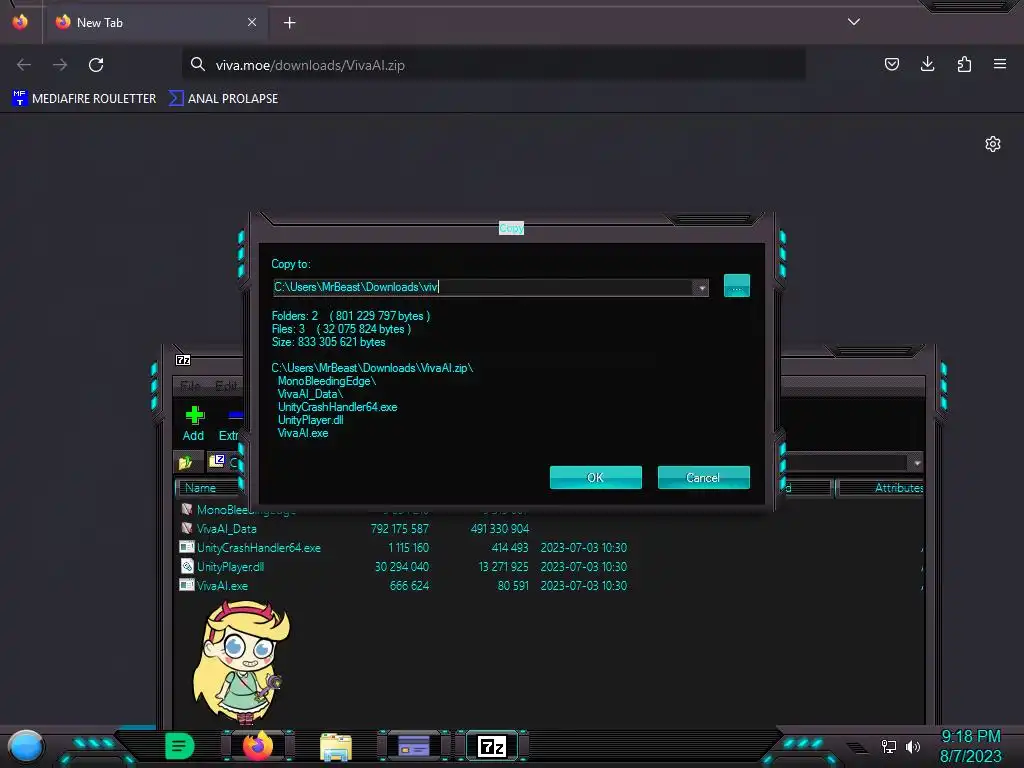Open the green chat app in taskbar
The height and width of the screenshot is (768, 1024).
coord(180,746)
